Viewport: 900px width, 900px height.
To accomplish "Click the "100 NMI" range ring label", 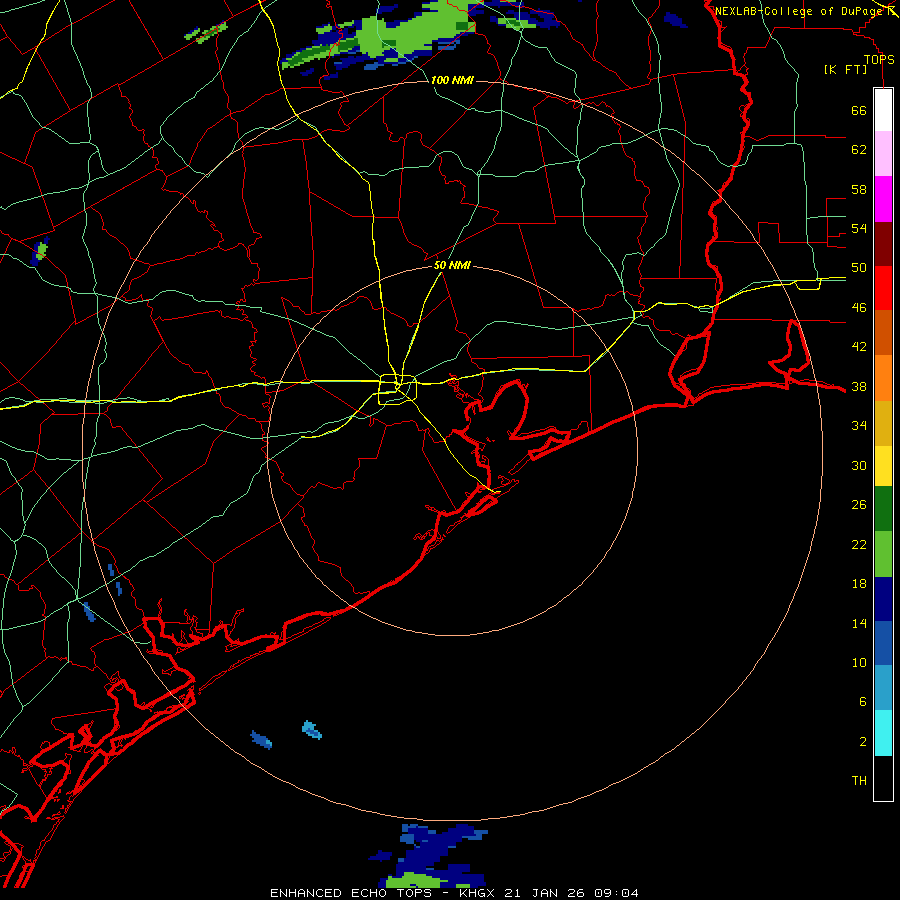I will (452, 80).
